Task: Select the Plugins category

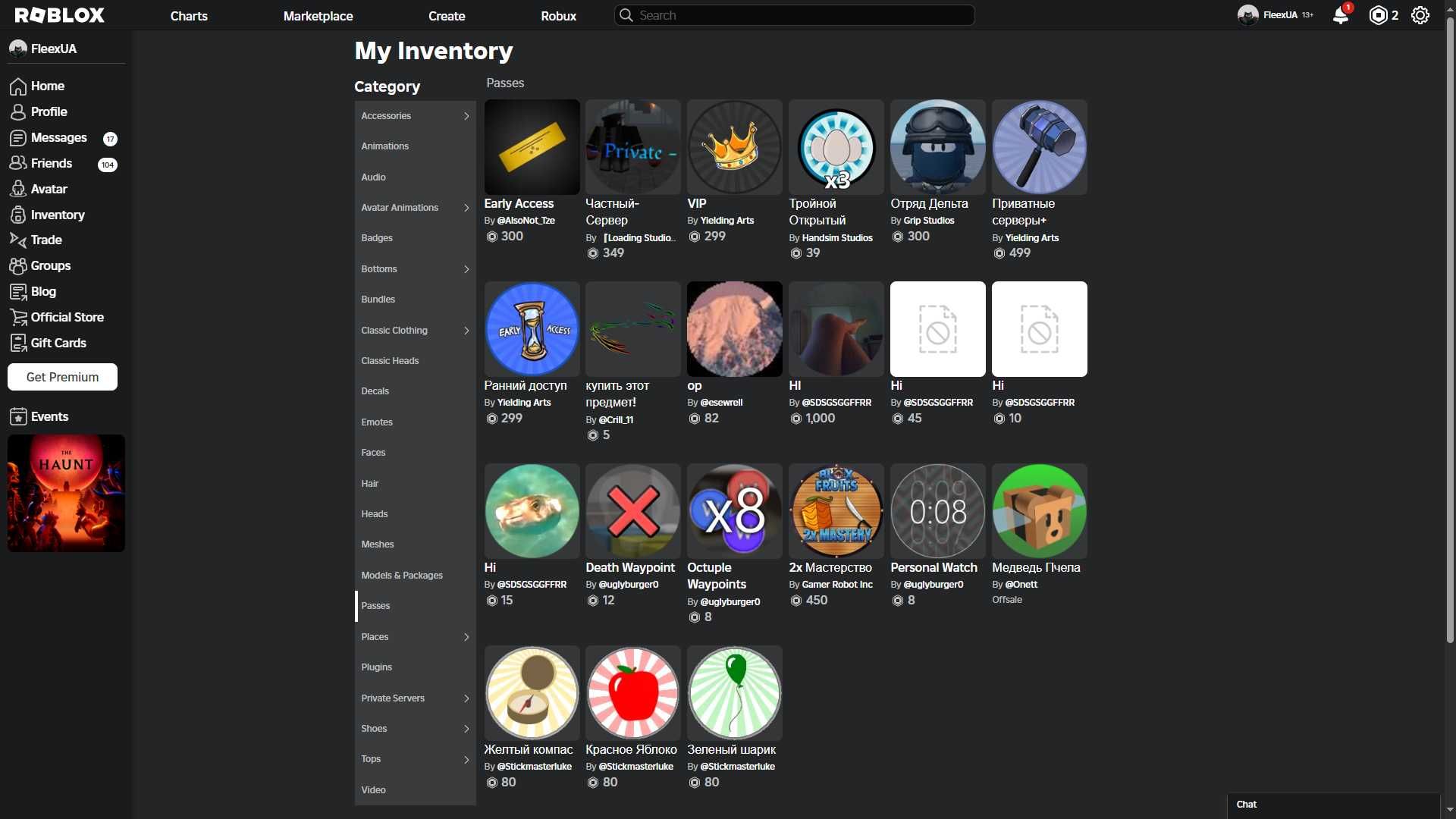Action: [x=416, y=667]
